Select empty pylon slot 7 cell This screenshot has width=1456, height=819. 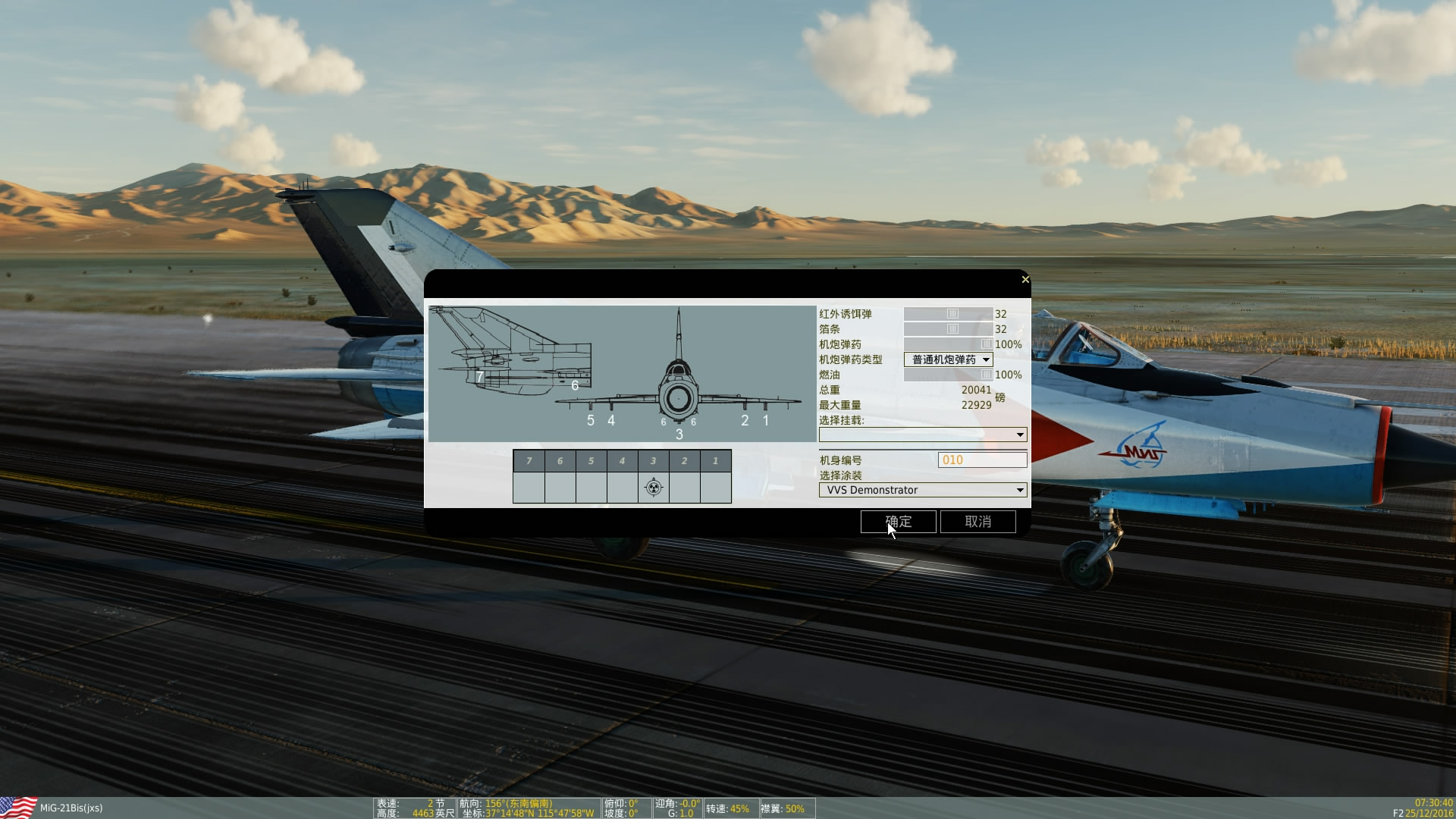click(x=529, y=488)
